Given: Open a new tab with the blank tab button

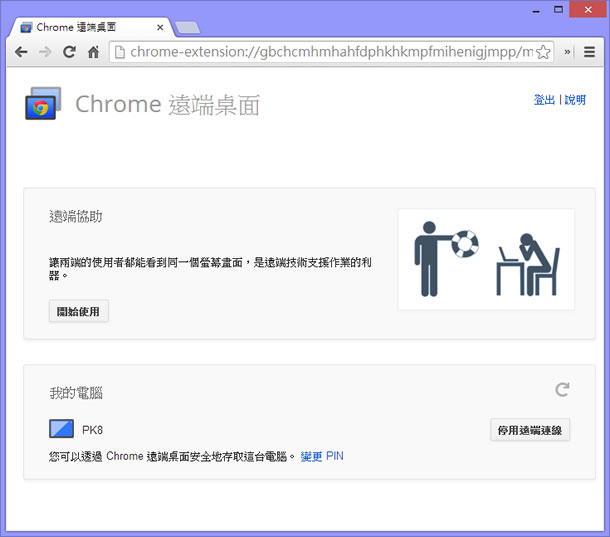Looking at the screenshot, I should 188,28.
